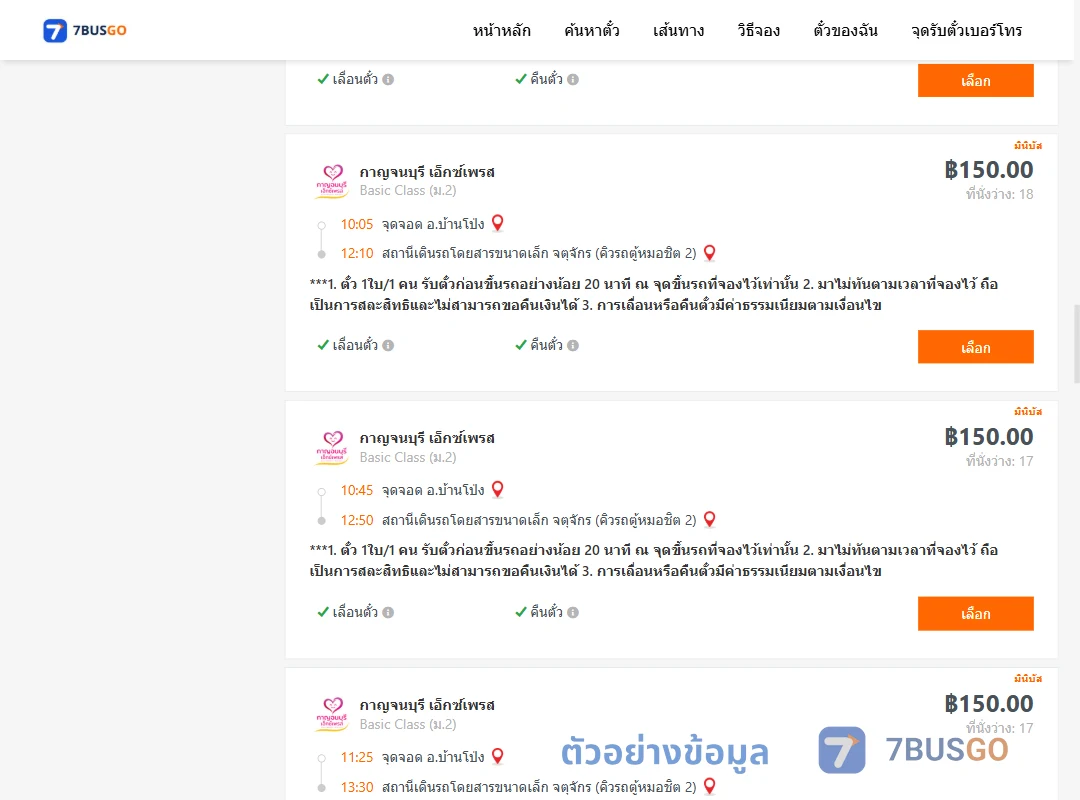The width and height of the screenshot is (1080, 800).
Task: Click the operator logo of the 10:45 trip
Action: [332, 448]
